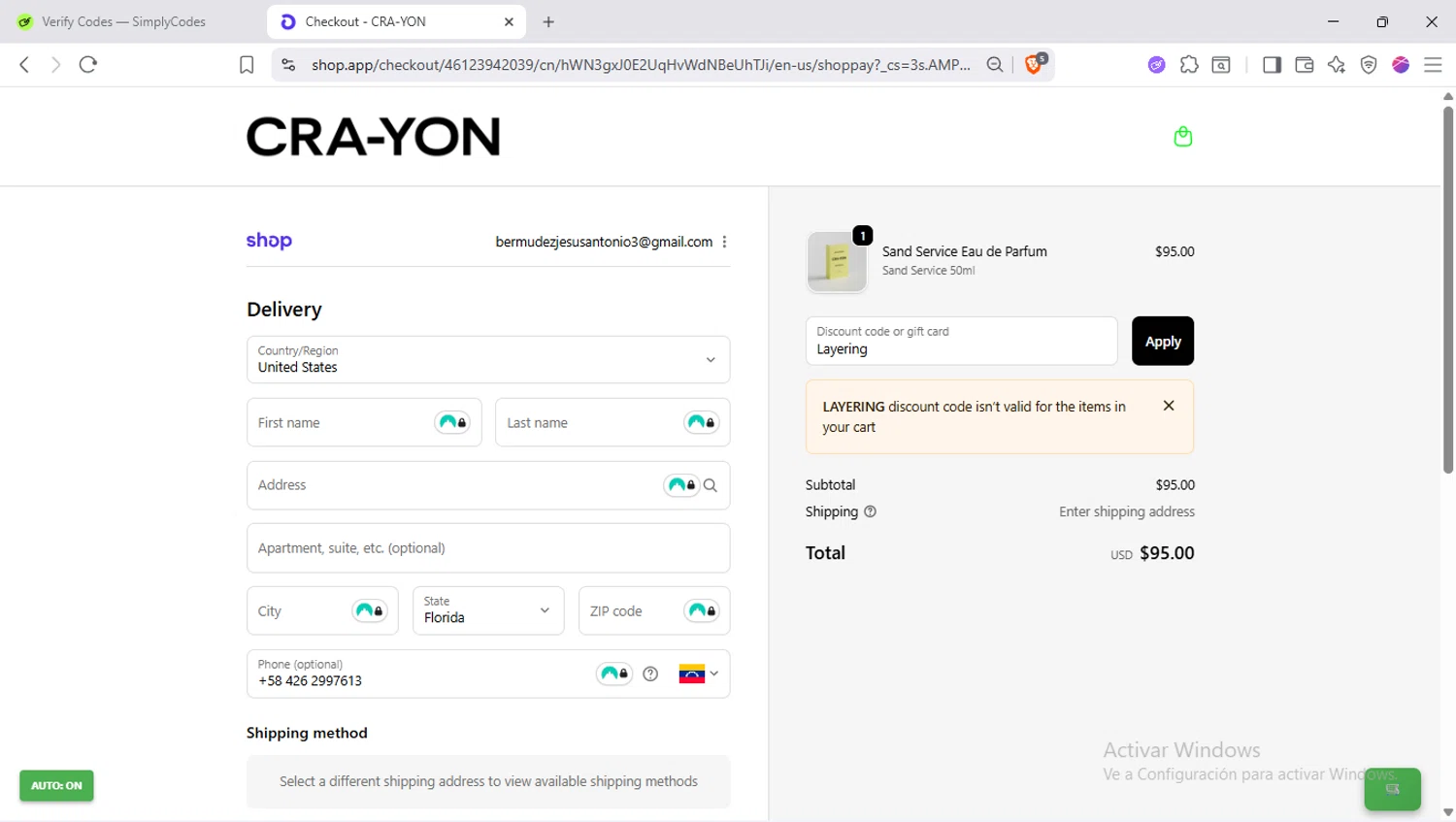The width and height of the screenshot is (1456, 822).
Task: Open the Brave Wallet icon
Action: click(x=1305, y=65)
